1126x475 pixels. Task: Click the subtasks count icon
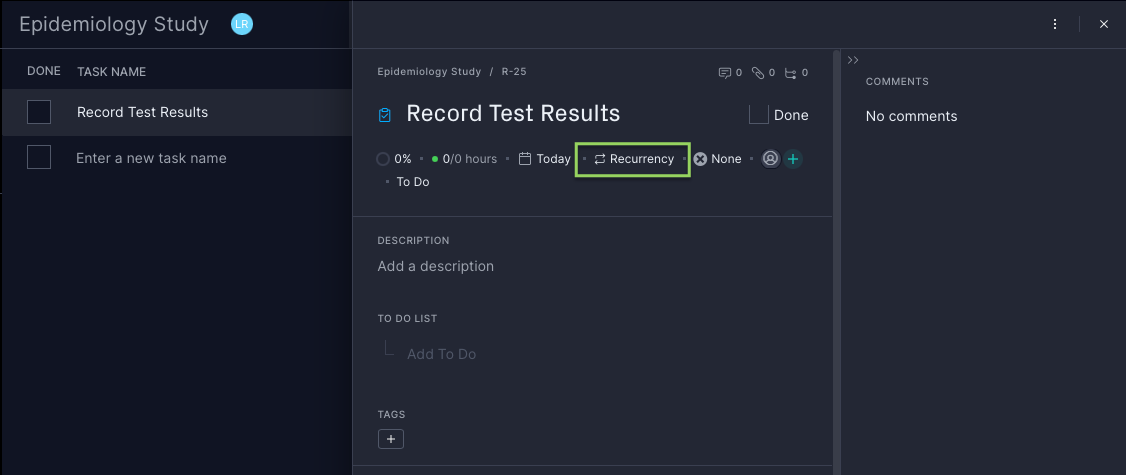pyautogui.click(x=791, y=73)
